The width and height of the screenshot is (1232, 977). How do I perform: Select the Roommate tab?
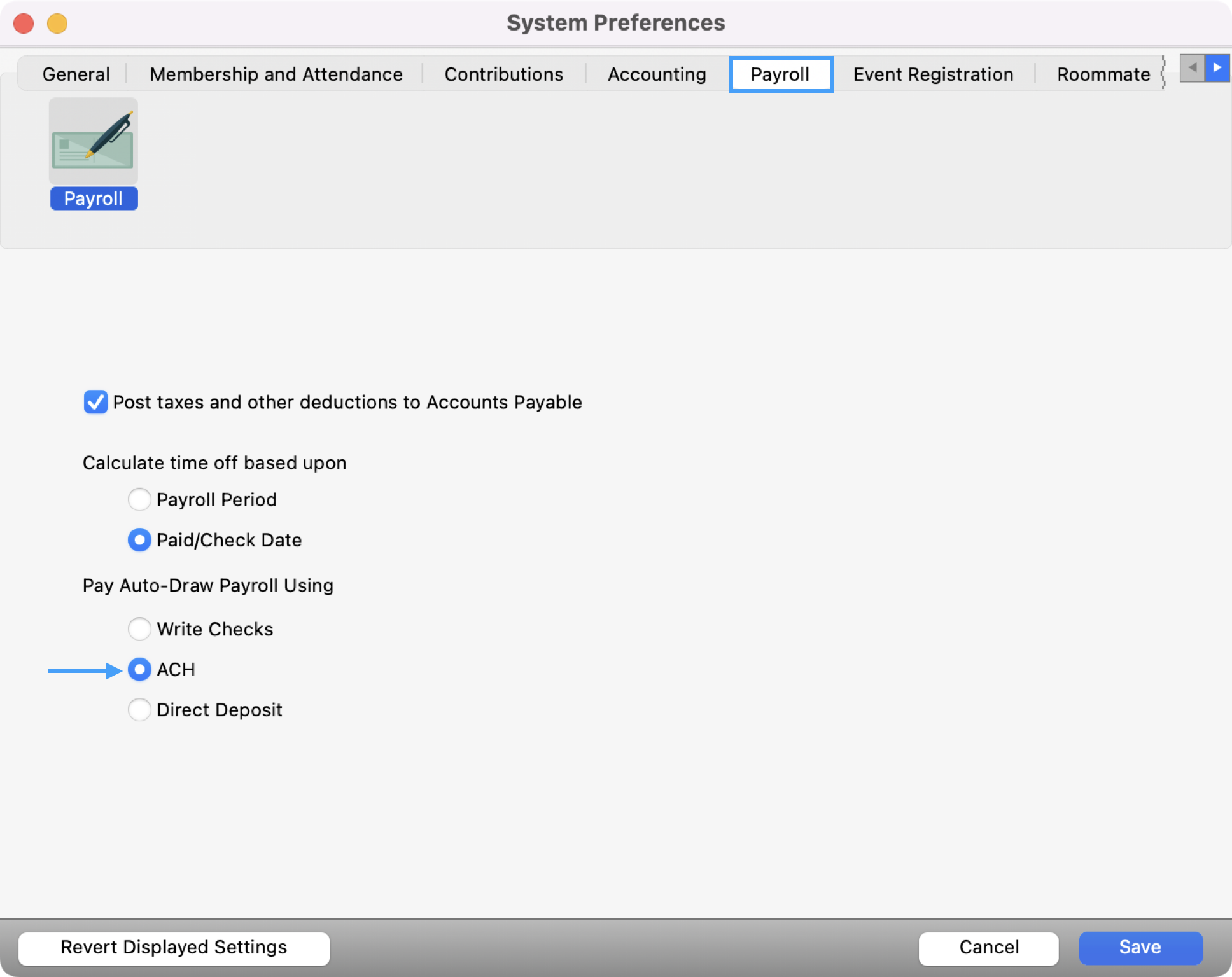click(x=1103, y=74)
